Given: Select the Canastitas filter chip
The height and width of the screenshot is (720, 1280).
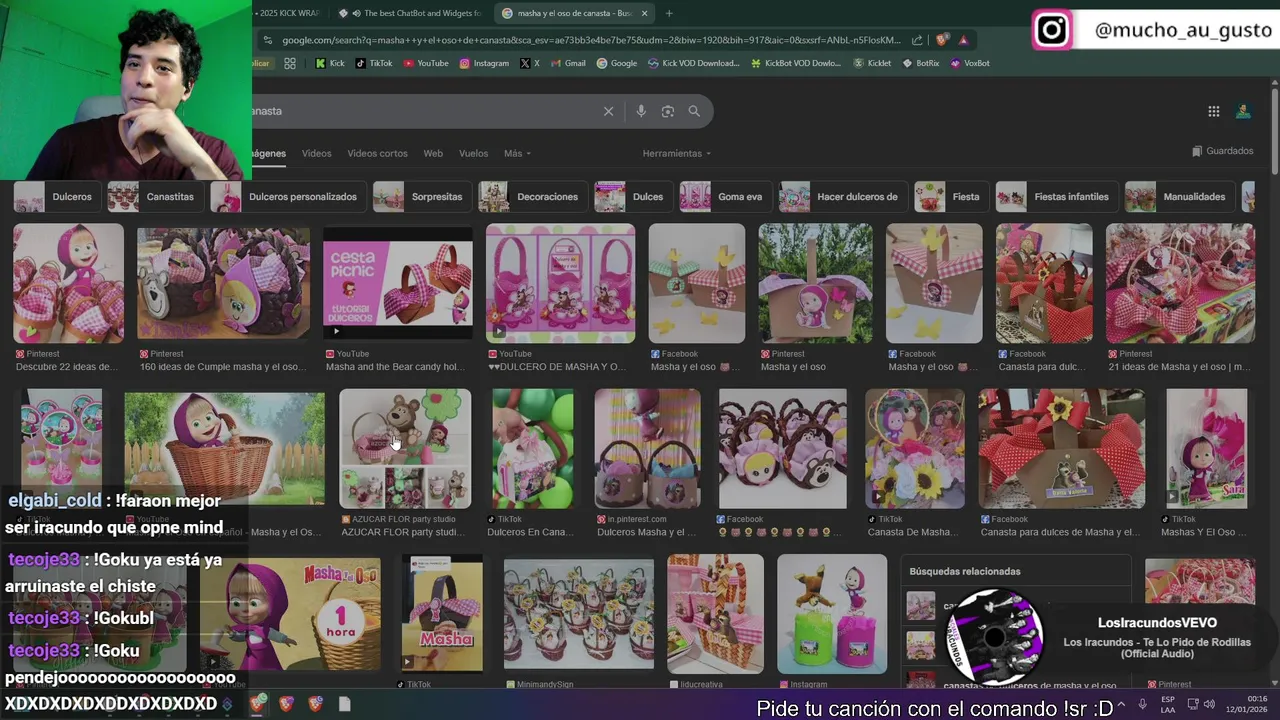Looking at the screenshot, I should pos(154,197).
